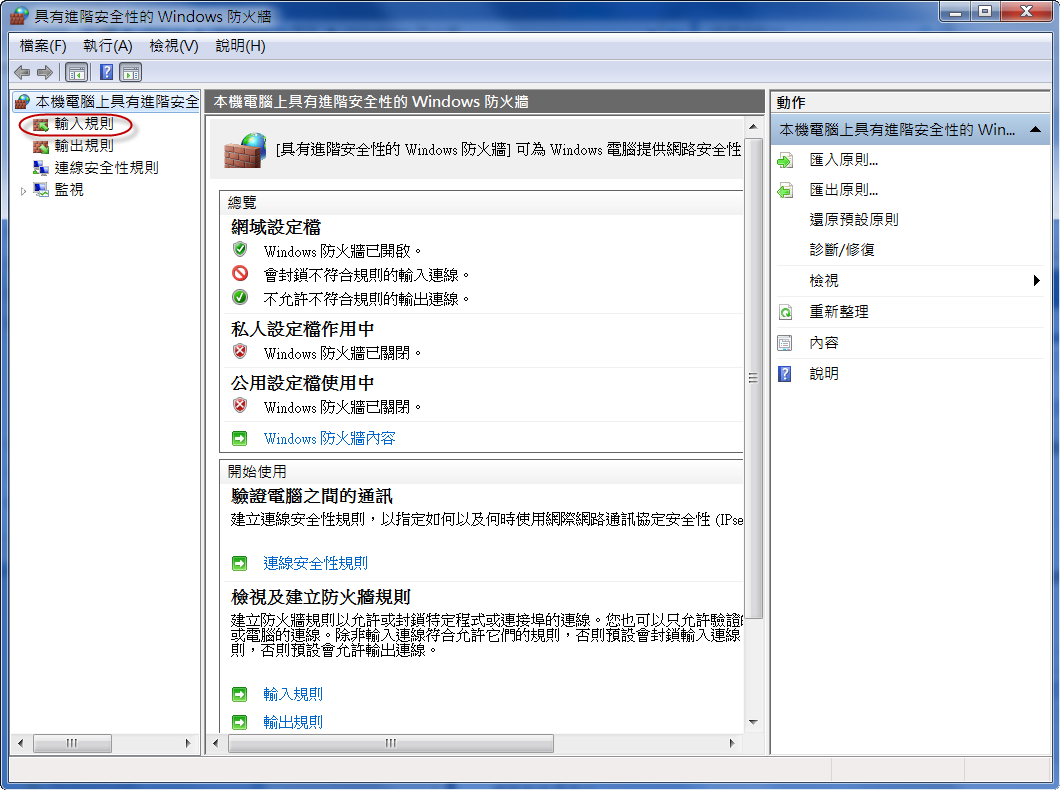Click the 不允許不符合規則的輸出連線 status text
The image size is (1060, 790).
(x=366, y=299)
